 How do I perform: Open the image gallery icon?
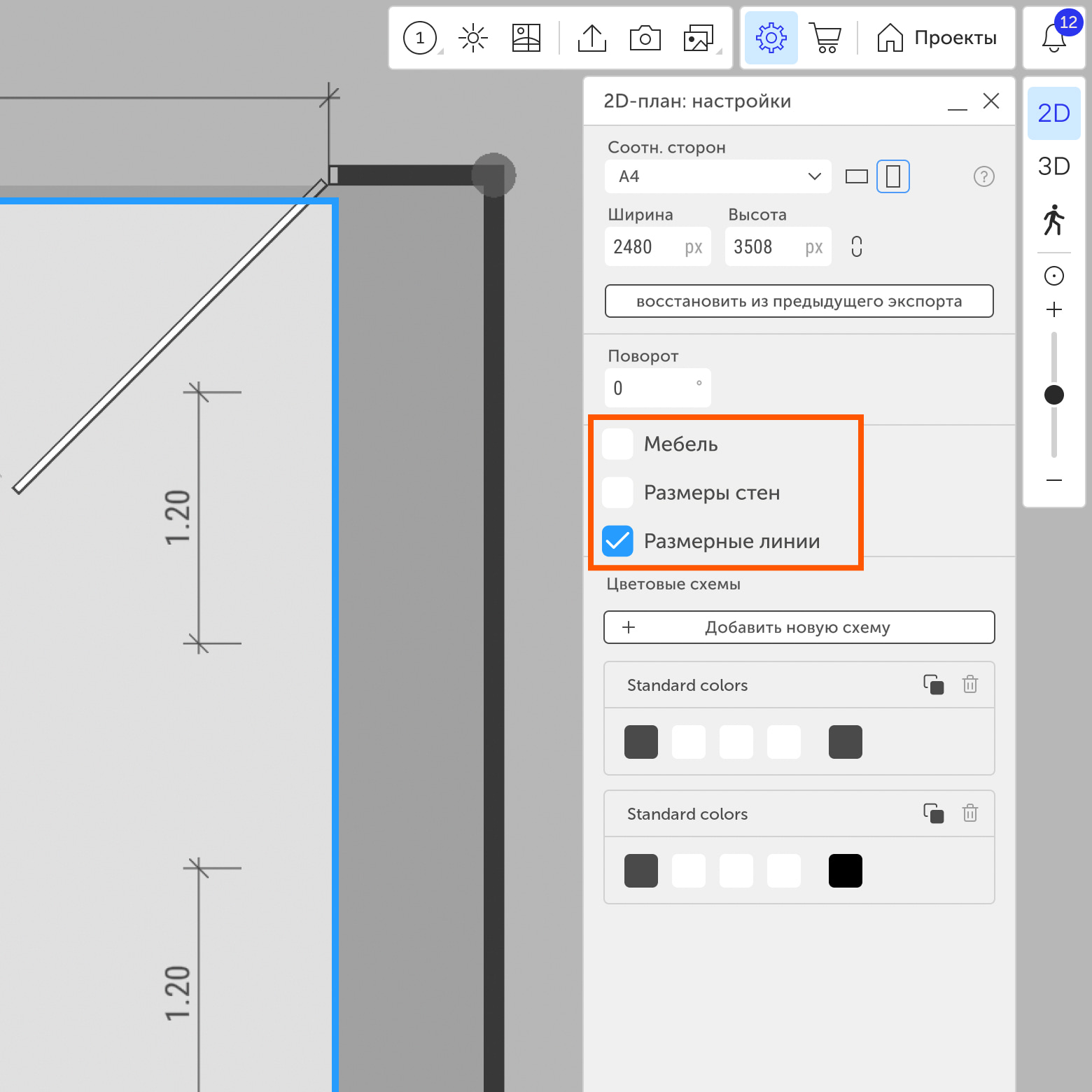click(x=698, y=38)
